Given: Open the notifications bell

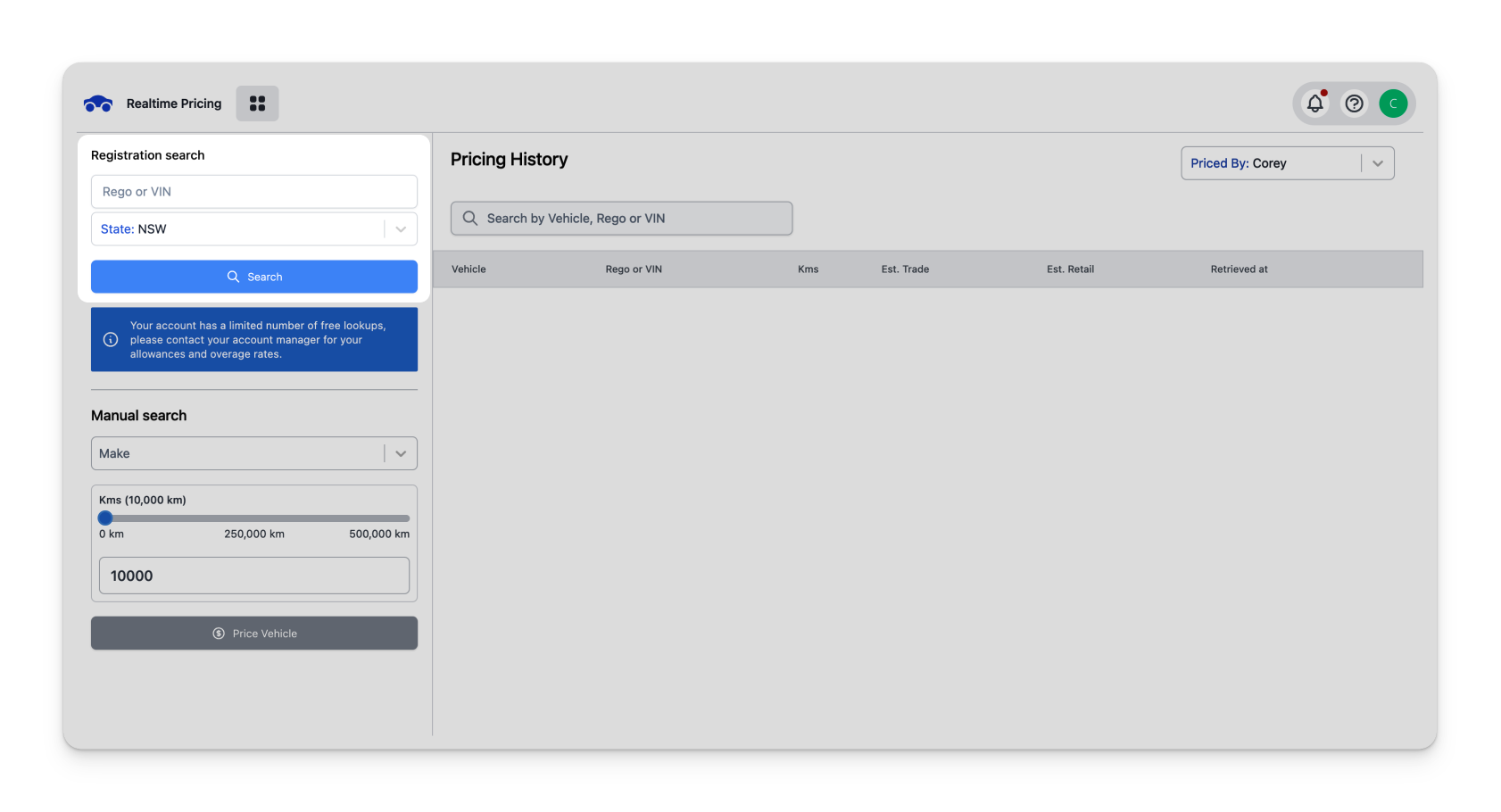Looking at the screenshot, I should point(1314,104).
